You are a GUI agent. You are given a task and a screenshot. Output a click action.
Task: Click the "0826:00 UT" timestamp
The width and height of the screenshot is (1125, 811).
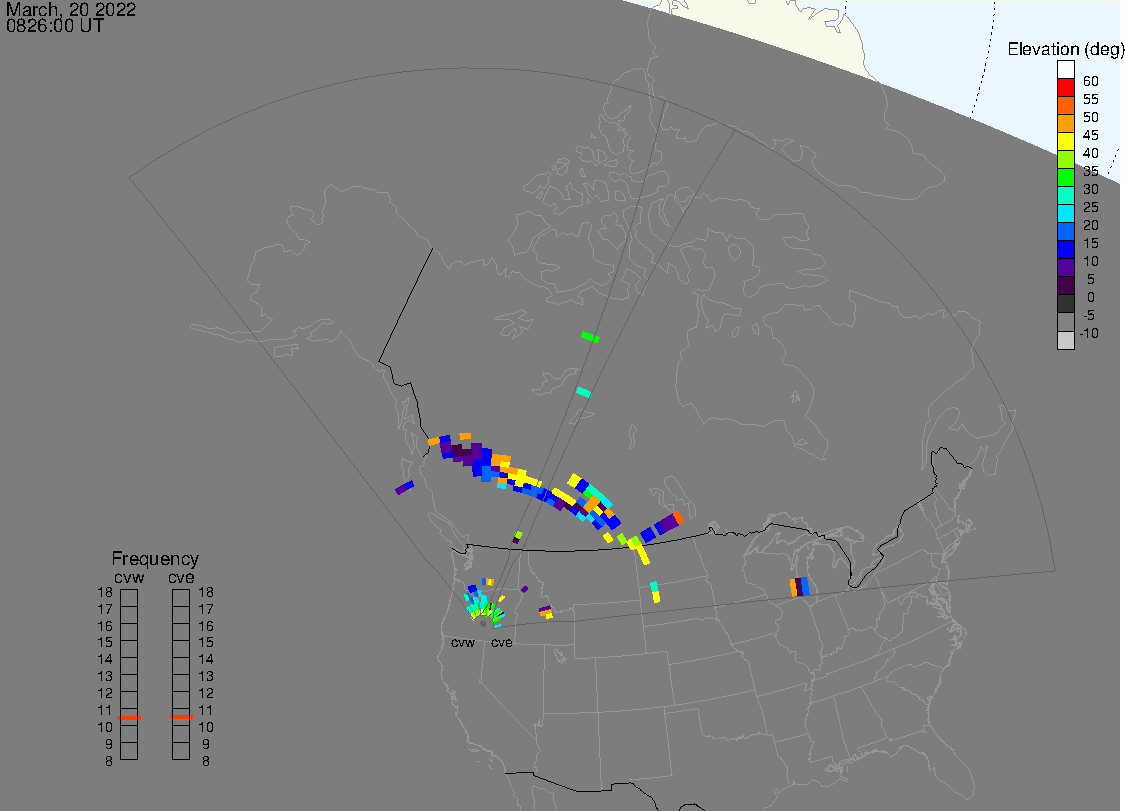click(55, 26)
